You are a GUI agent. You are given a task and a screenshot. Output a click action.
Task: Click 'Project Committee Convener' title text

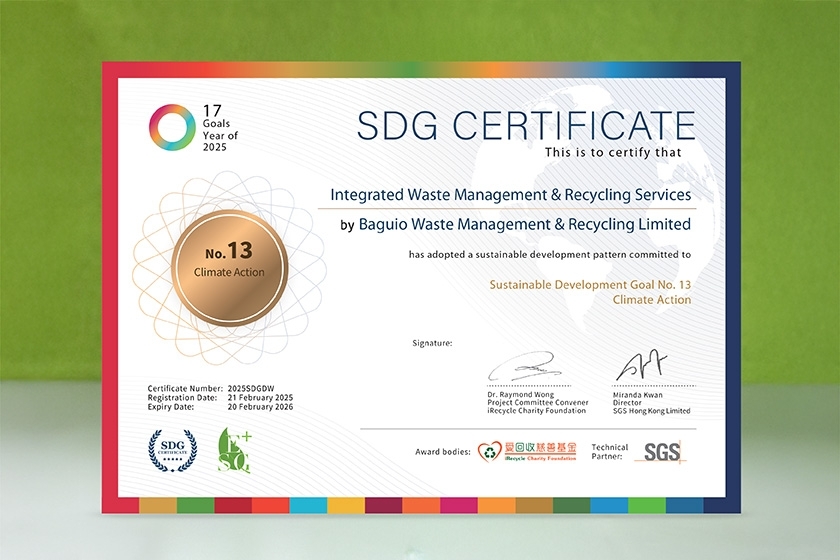coord(537,402)
